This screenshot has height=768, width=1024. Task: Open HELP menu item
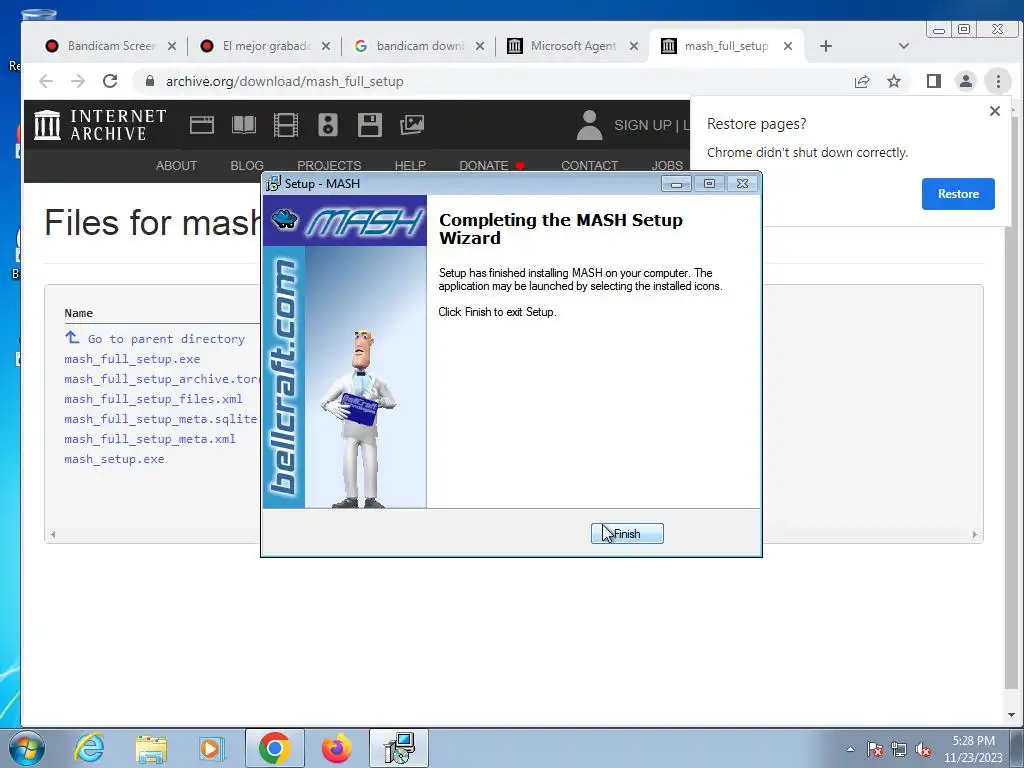[x=410, y=165]
